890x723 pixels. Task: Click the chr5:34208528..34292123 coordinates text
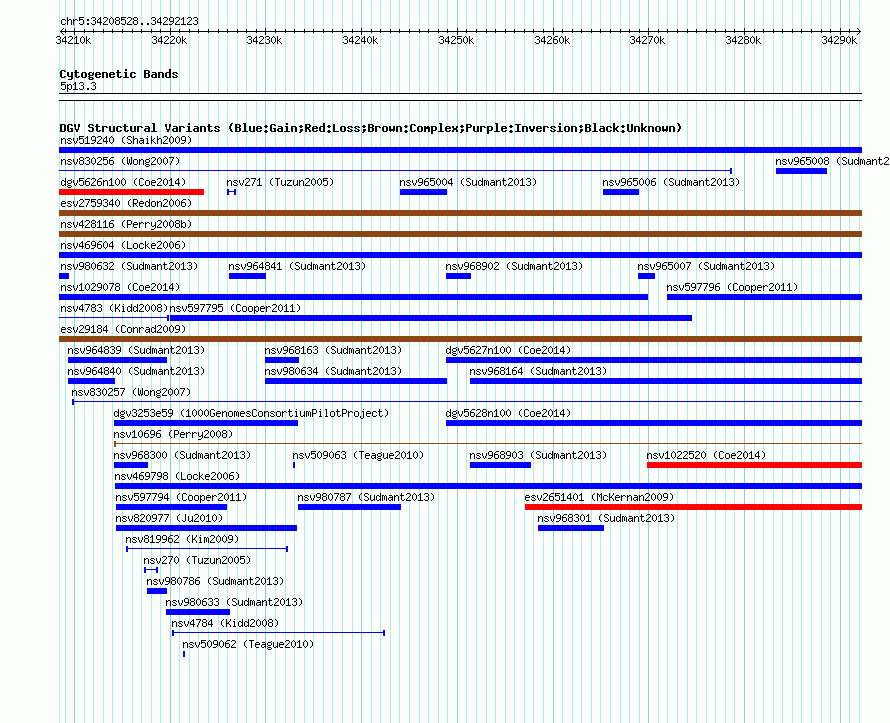point(129,21)
